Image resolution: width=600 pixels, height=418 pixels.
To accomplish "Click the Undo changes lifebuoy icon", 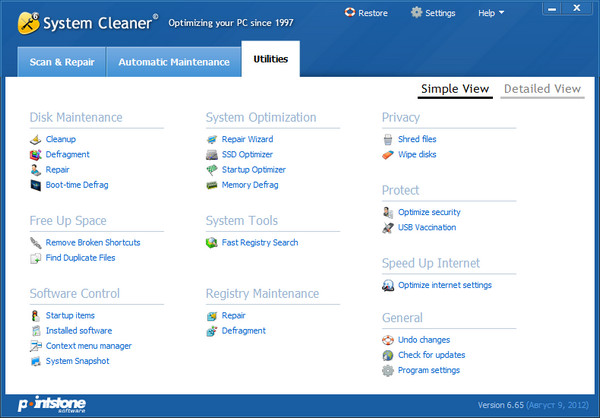I will (x=388, y=340).
